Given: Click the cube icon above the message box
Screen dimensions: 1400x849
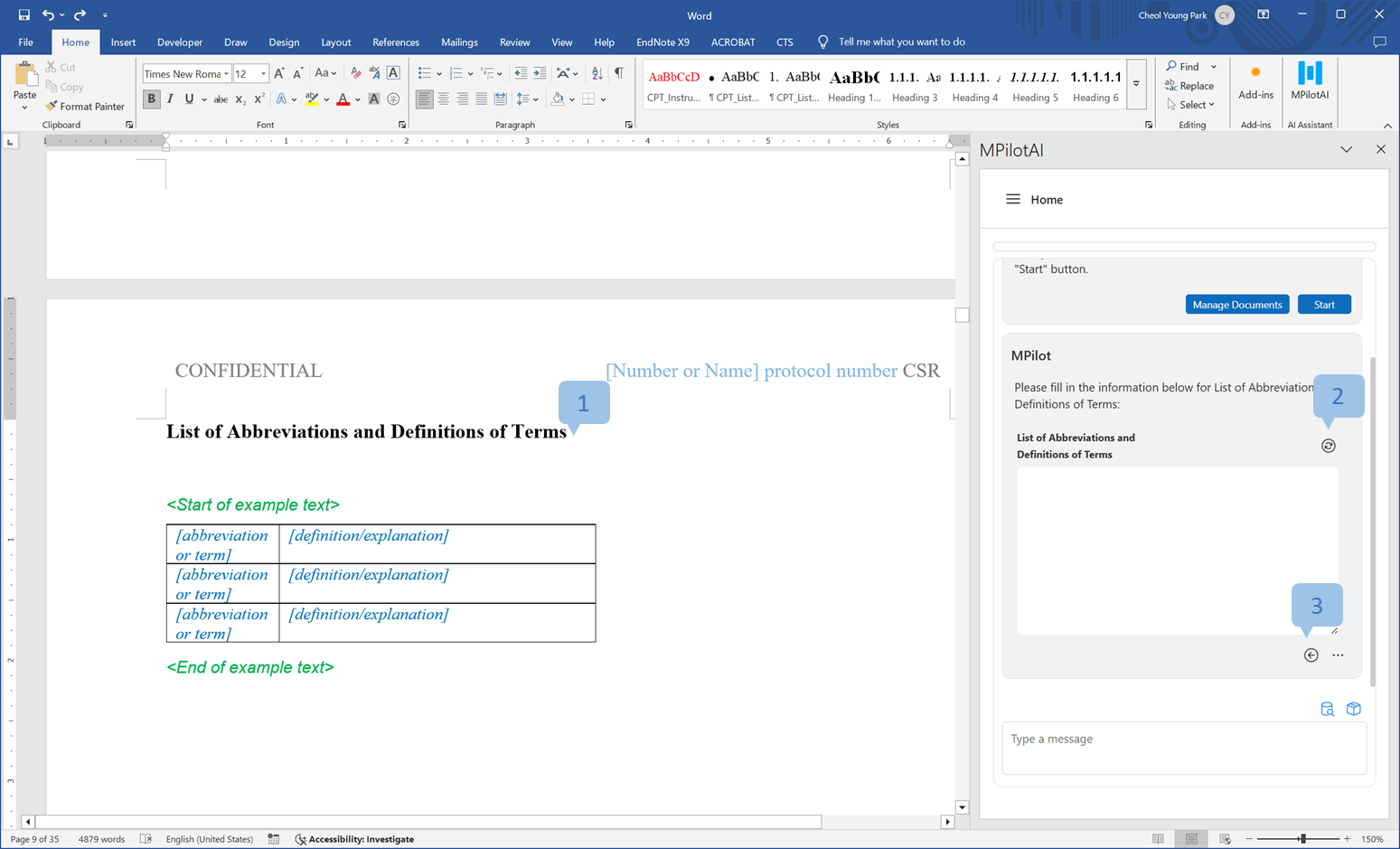Looking at the screenshot, I should pyautogui.click(x=1353, y=709).
